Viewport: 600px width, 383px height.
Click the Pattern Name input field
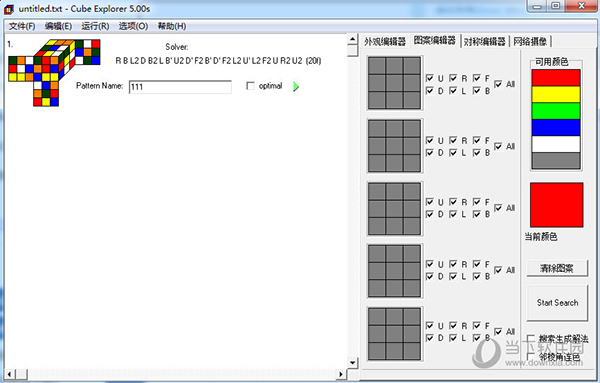click(180, 87)
